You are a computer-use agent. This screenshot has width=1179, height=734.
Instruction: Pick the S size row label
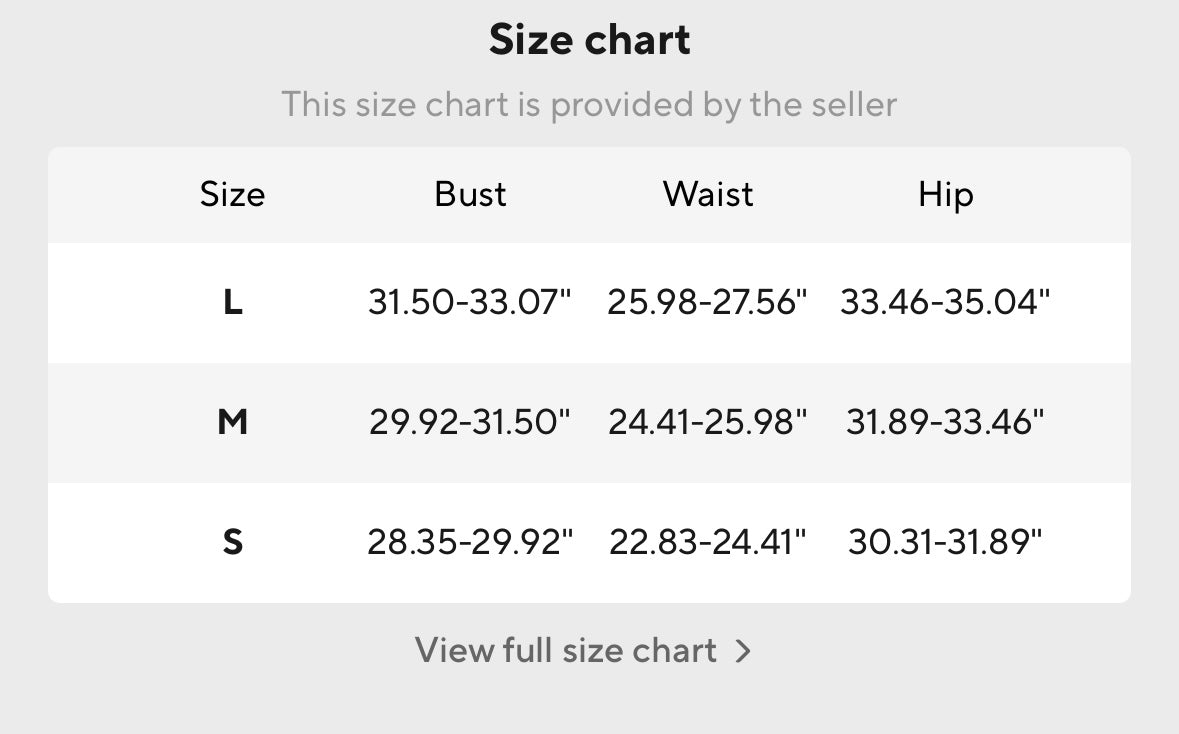[x=232, y=542]
